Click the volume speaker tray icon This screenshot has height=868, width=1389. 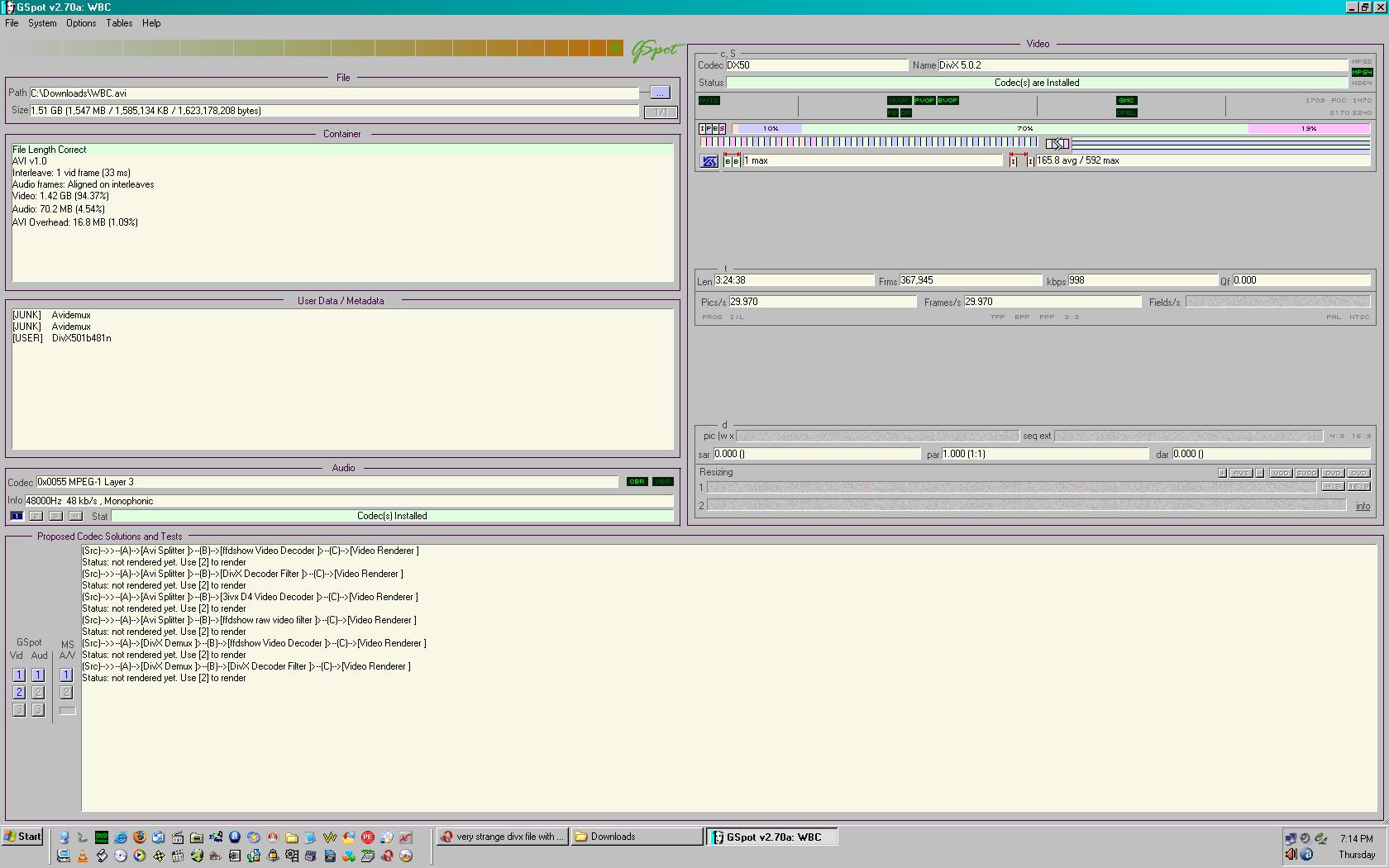(1291, 854)
